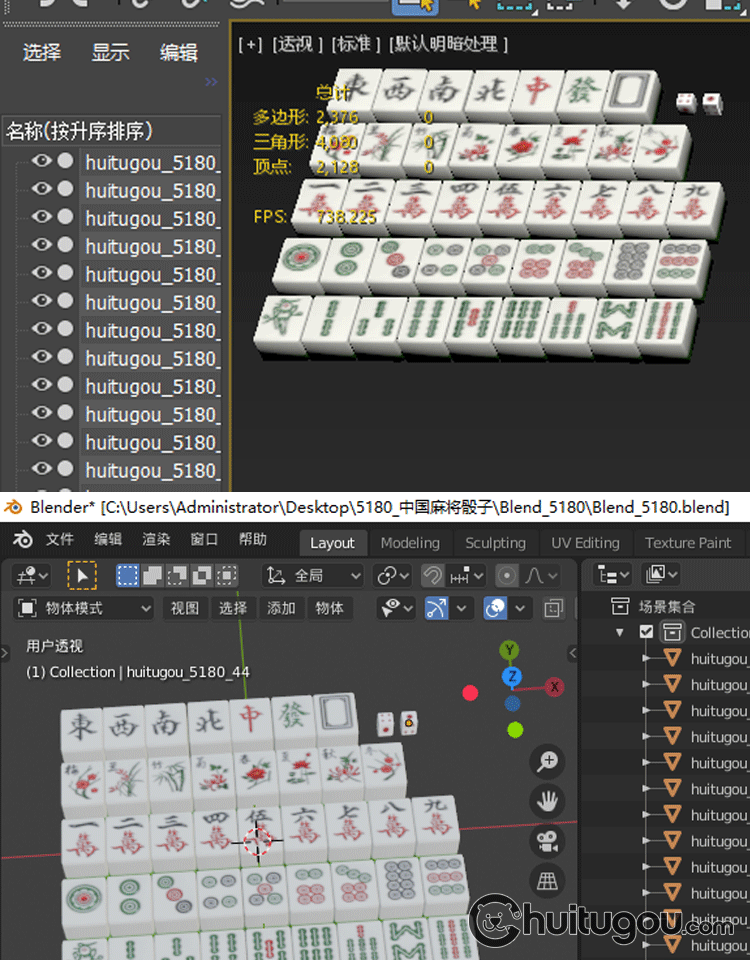Viewport: 750px width, 960px height.
Task: Click the 添加 button in viewport header
Action: pos(281,608)
